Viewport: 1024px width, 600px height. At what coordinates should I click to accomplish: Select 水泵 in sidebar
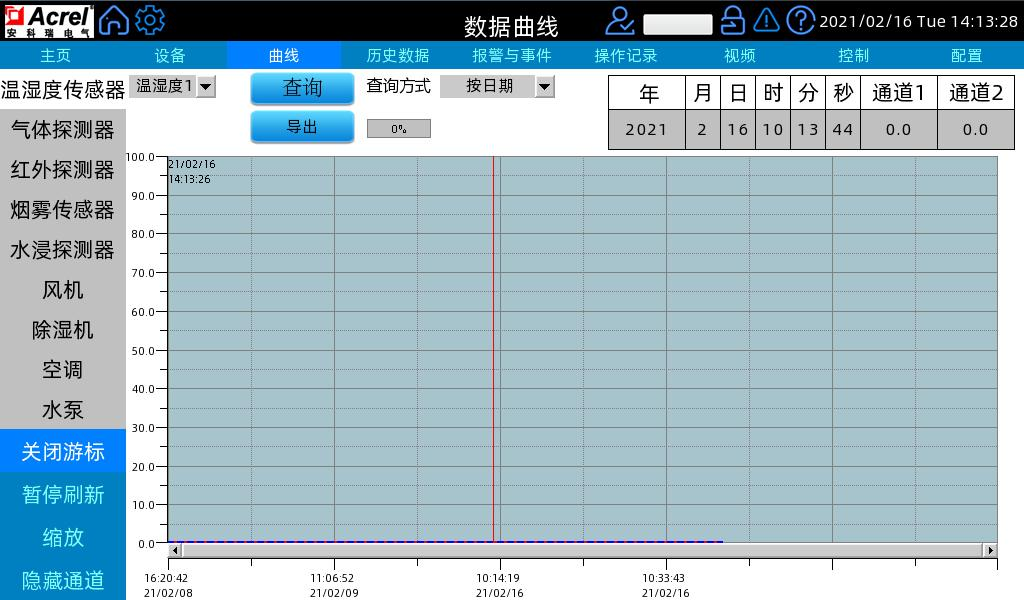[x=63, y=410]
